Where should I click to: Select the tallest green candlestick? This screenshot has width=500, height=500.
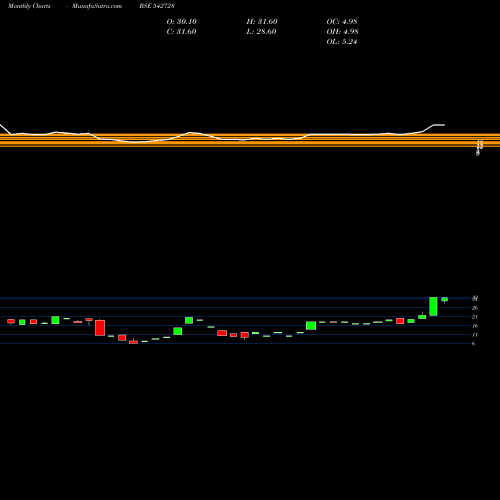click(x=433, y=306)
